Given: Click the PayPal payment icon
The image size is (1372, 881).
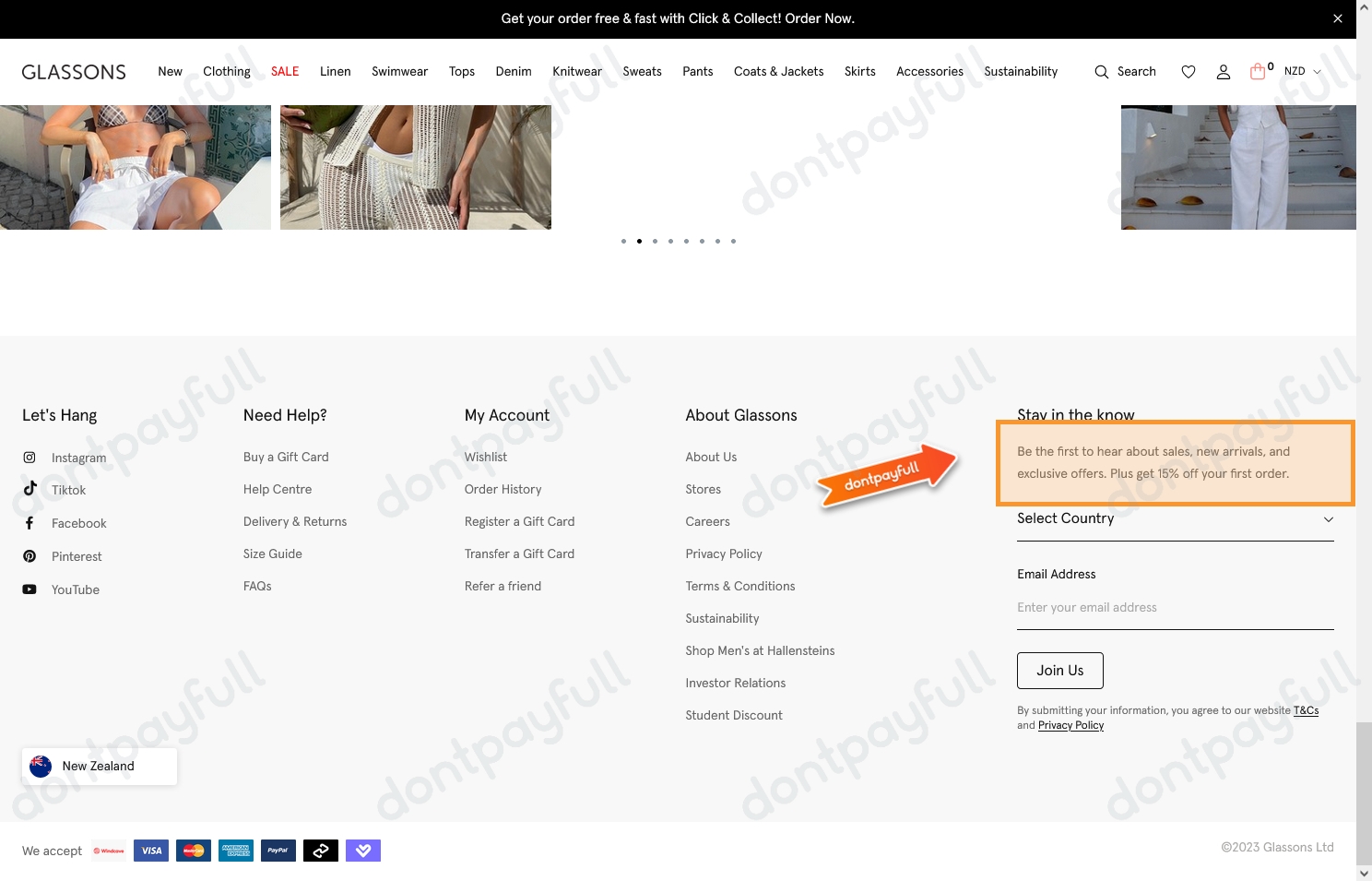Looking at the screenshot, I should [278, 850].
